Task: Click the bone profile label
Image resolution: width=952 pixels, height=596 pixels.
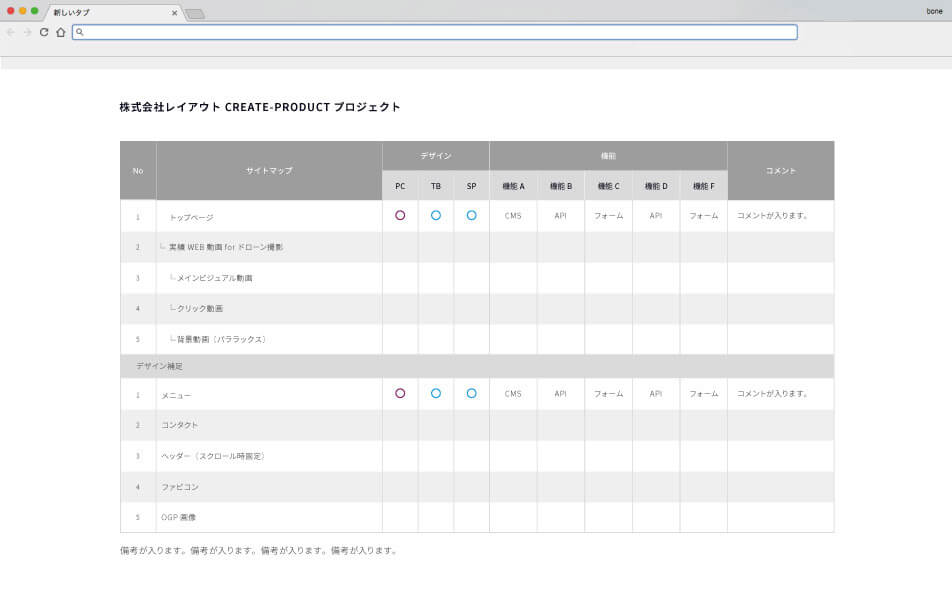Action: pos(934,12)
